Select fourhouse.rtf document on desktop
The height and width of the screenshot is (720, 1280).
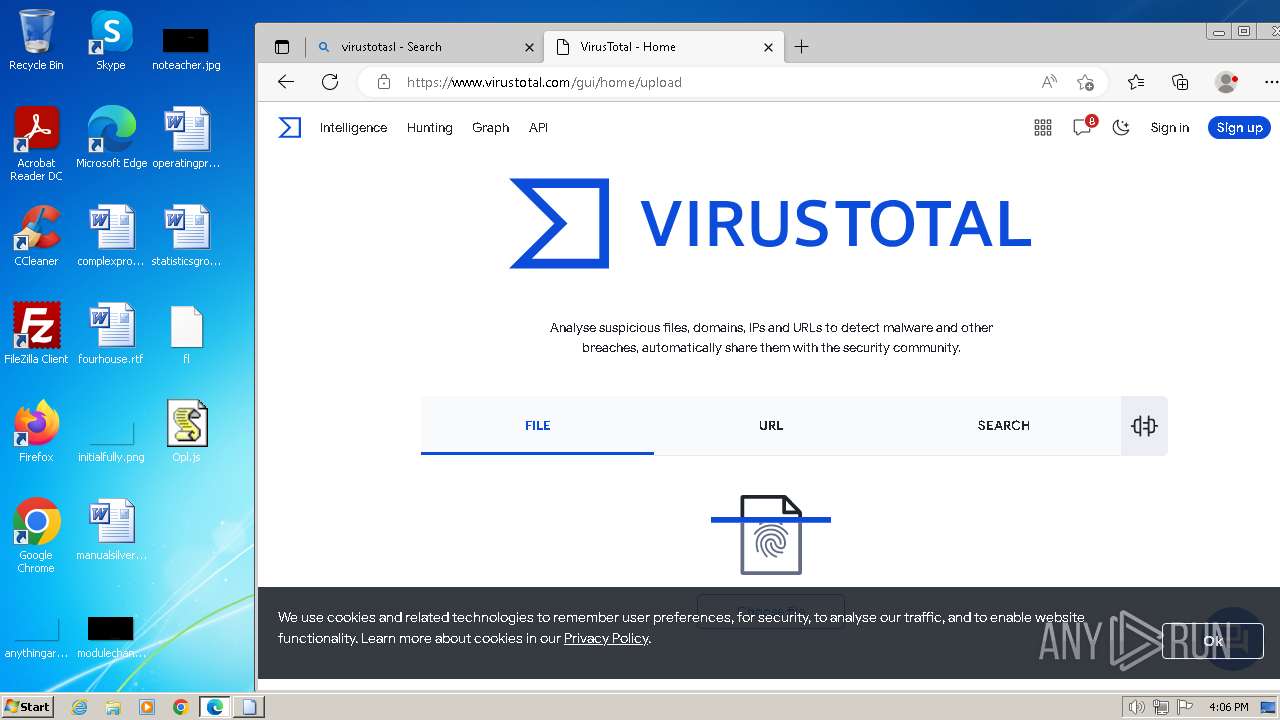111,334
